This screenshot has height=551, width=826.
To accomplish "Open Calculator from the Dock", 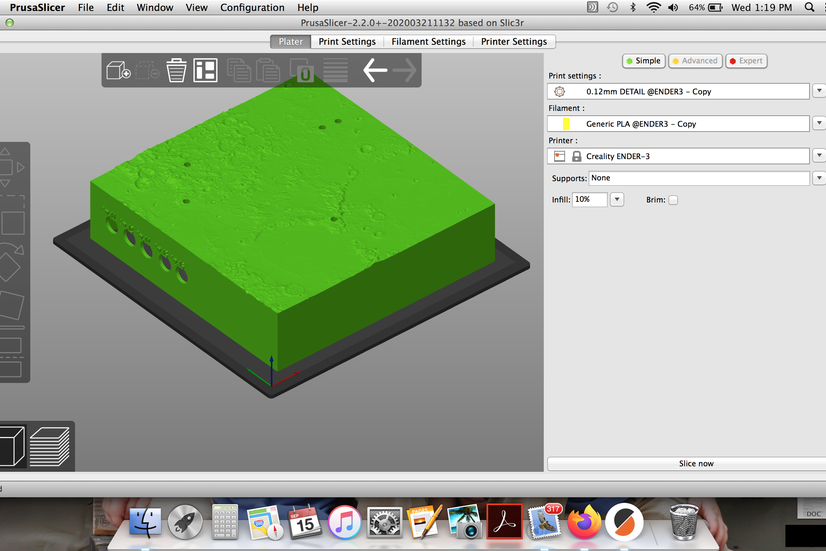I will [225, 522].
